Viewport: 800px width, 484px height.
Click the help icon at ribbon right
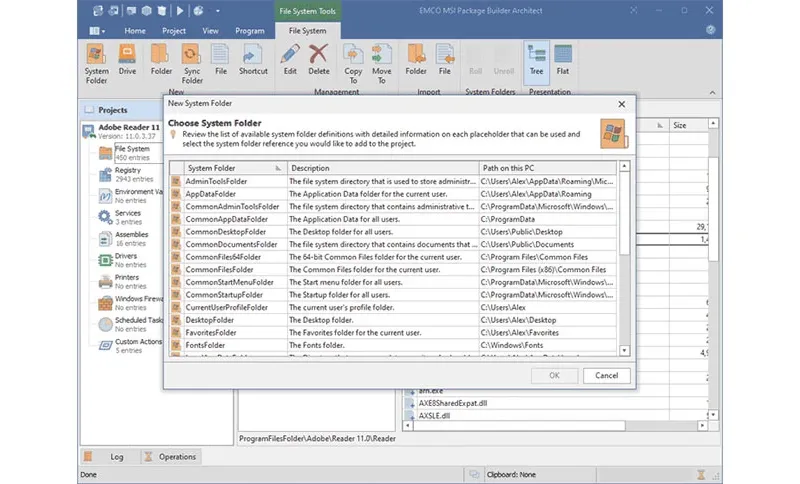(x=711, y=30)
